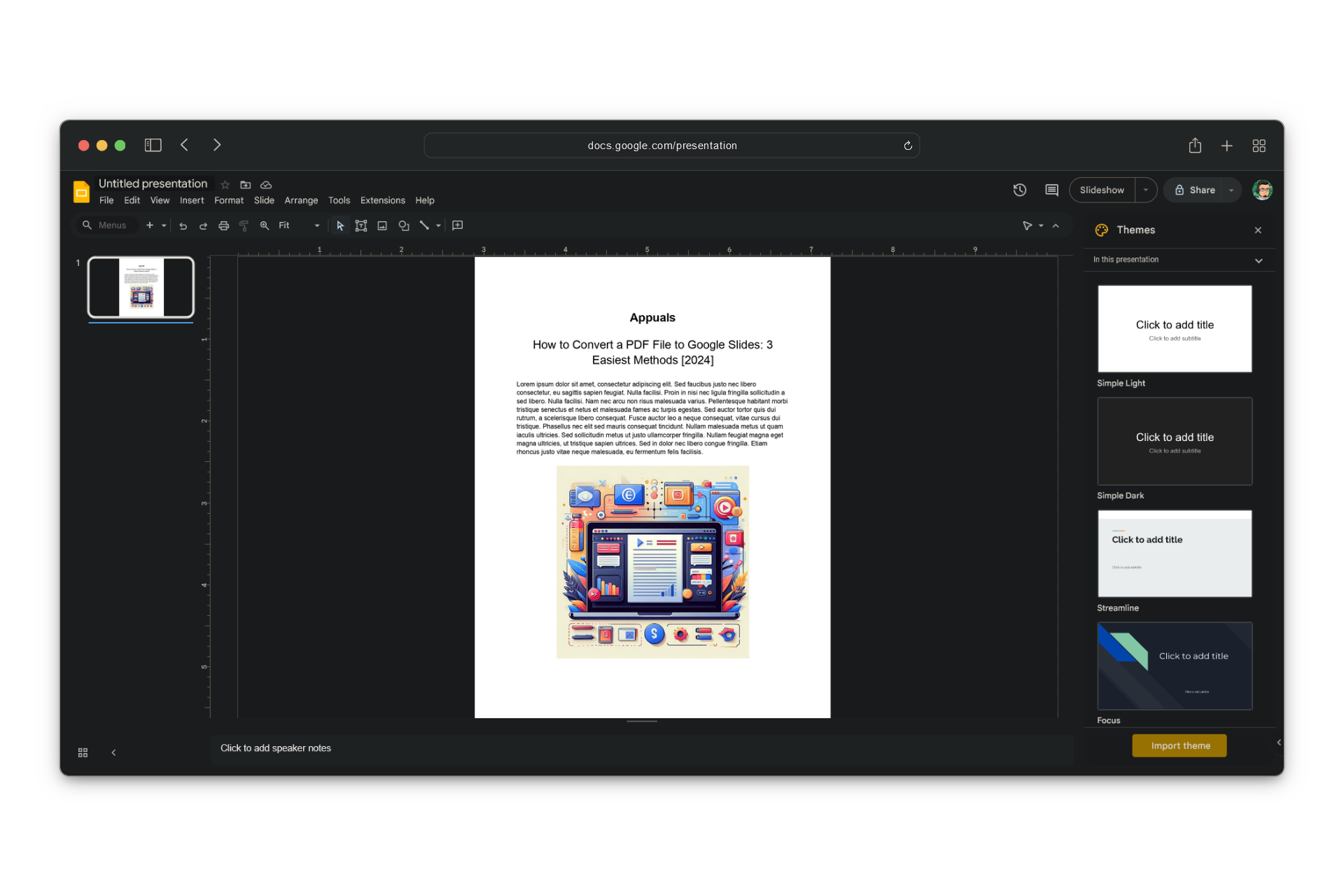1344x896 pixels.
Task: Open the comments panel icon
Action: (1051, 190)
